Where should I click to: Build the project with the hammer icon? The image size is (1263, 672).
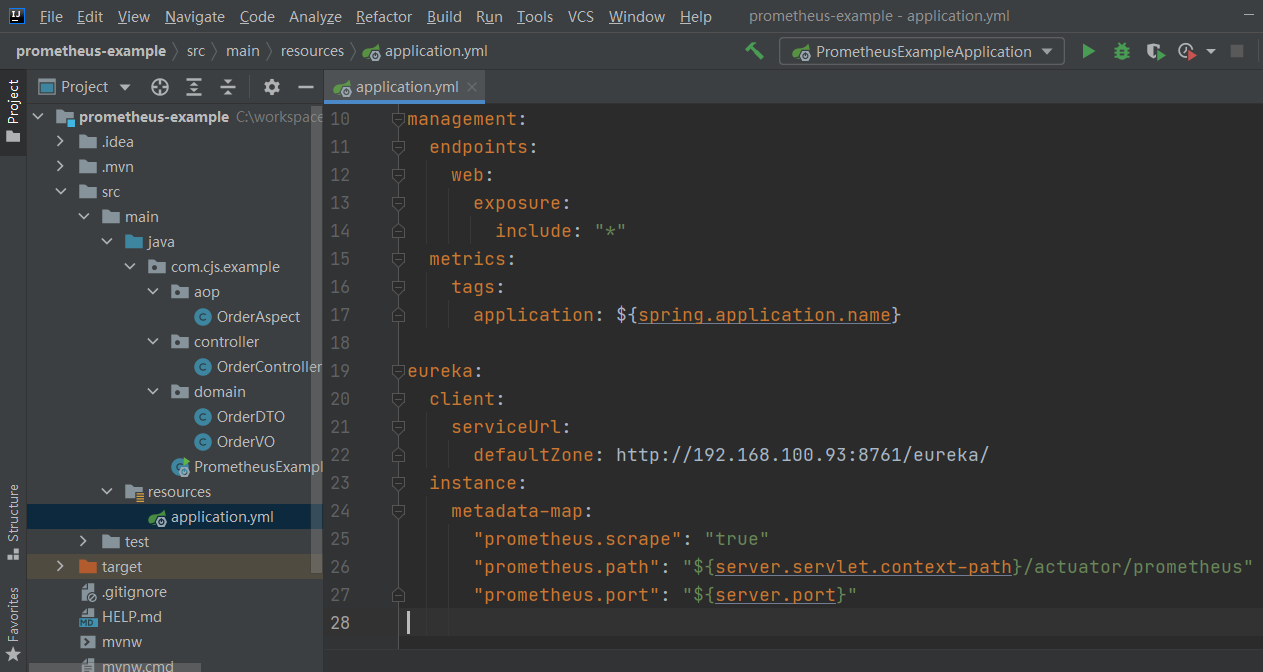(x=755, y=51)
